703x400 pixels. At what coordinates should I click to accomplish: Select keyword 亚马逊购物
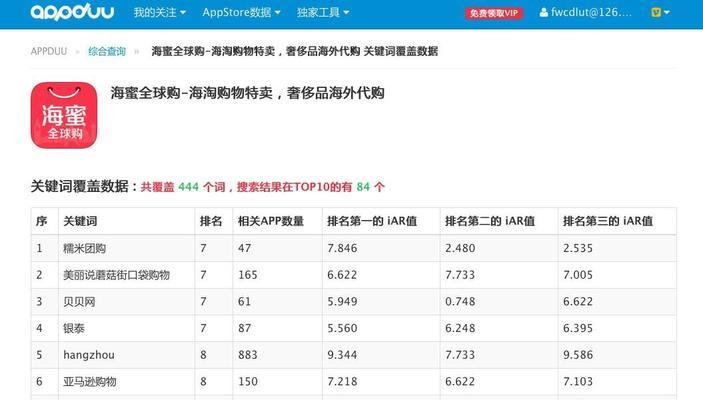pos(90,382)
